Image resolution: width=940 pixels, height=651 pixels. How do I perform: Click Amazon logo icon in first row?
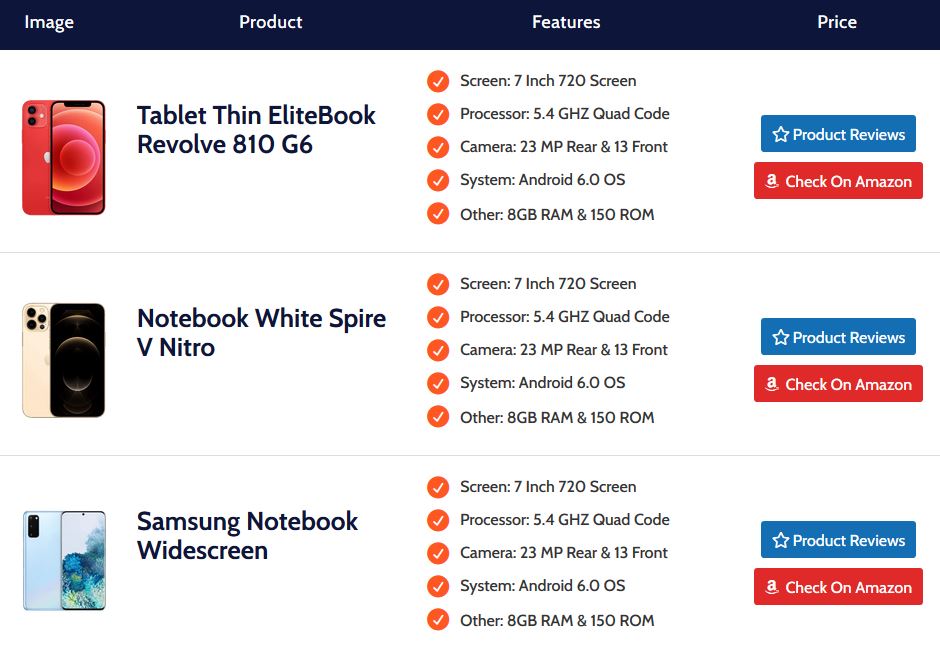coord(772,180)
